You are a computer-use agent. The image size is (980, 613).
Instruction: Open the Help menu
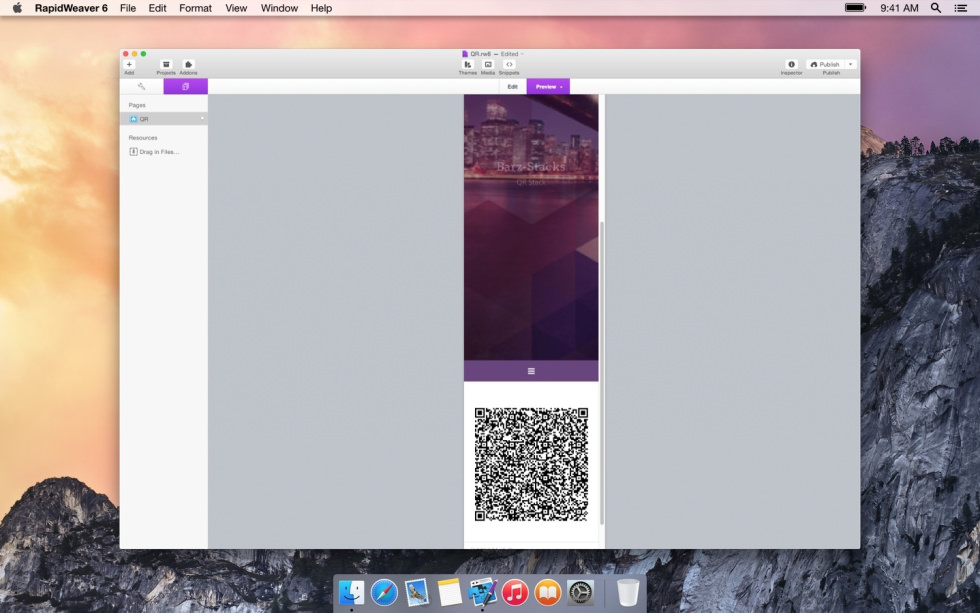click(321, 8)
